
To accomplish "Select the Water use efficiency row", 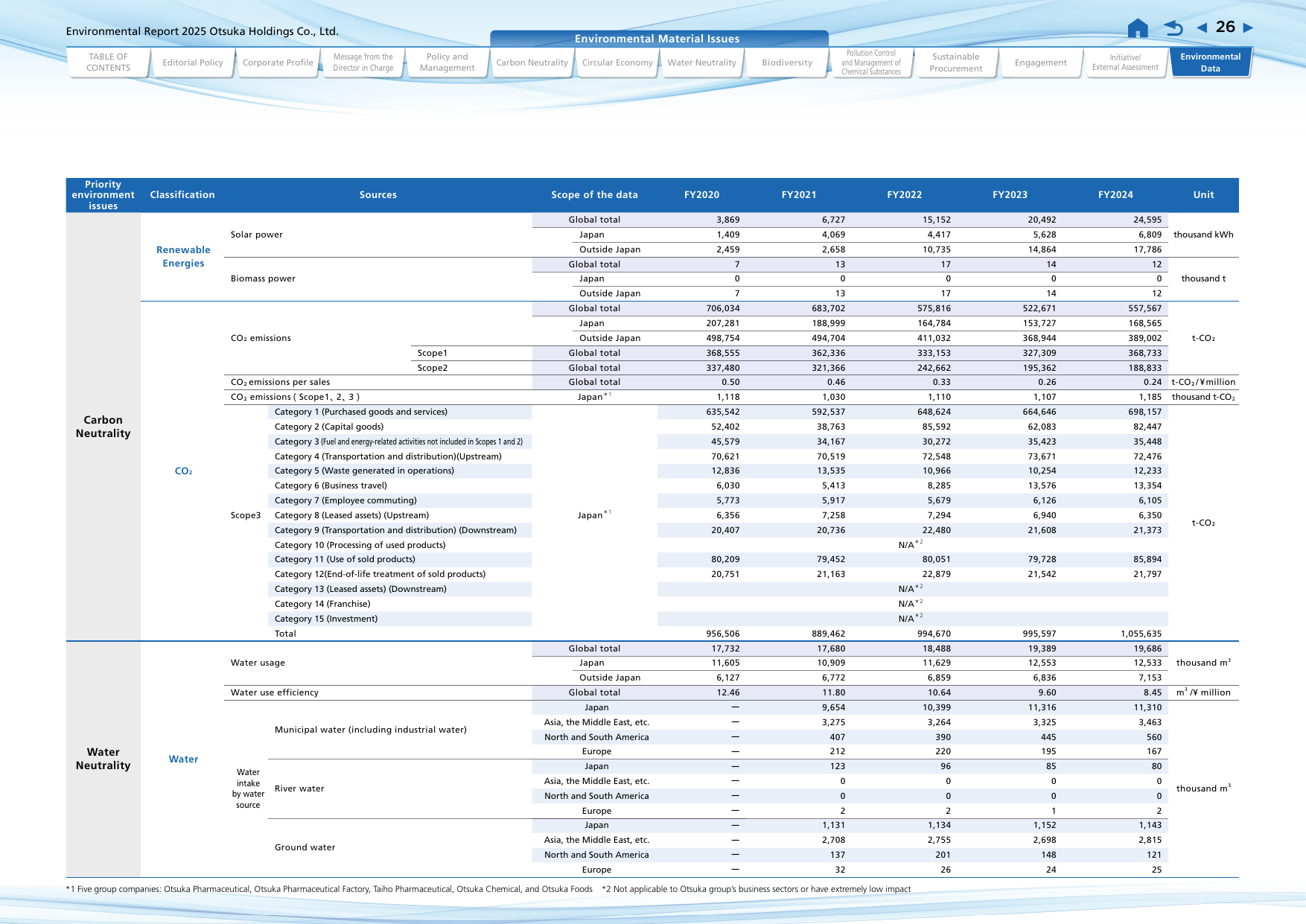I will (x=275, y=692).
